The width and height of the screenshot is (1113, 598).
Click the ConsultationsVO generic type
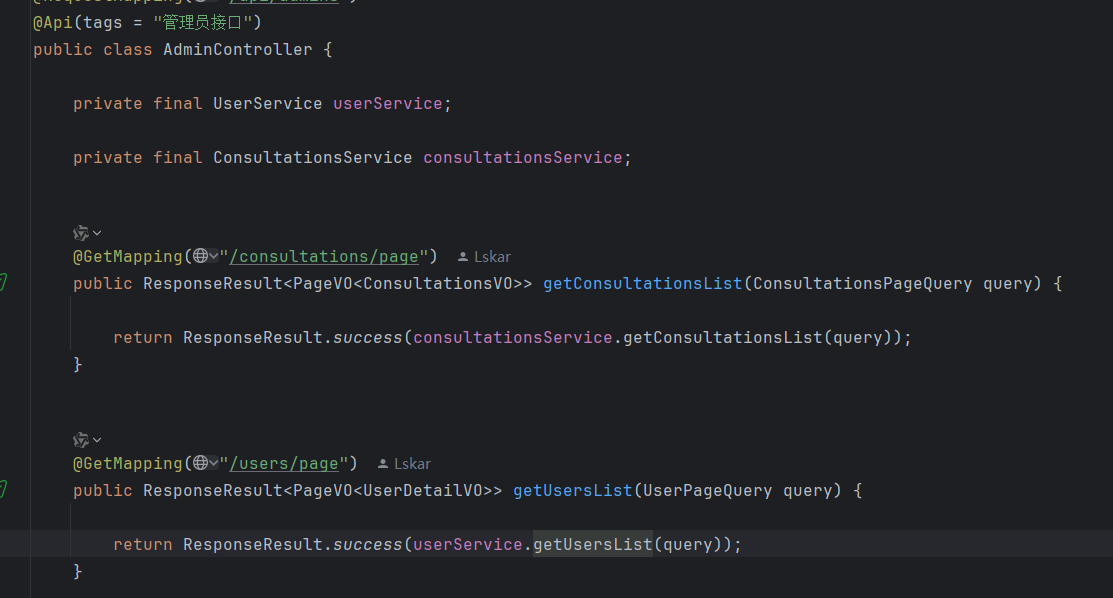coord(437,283)
